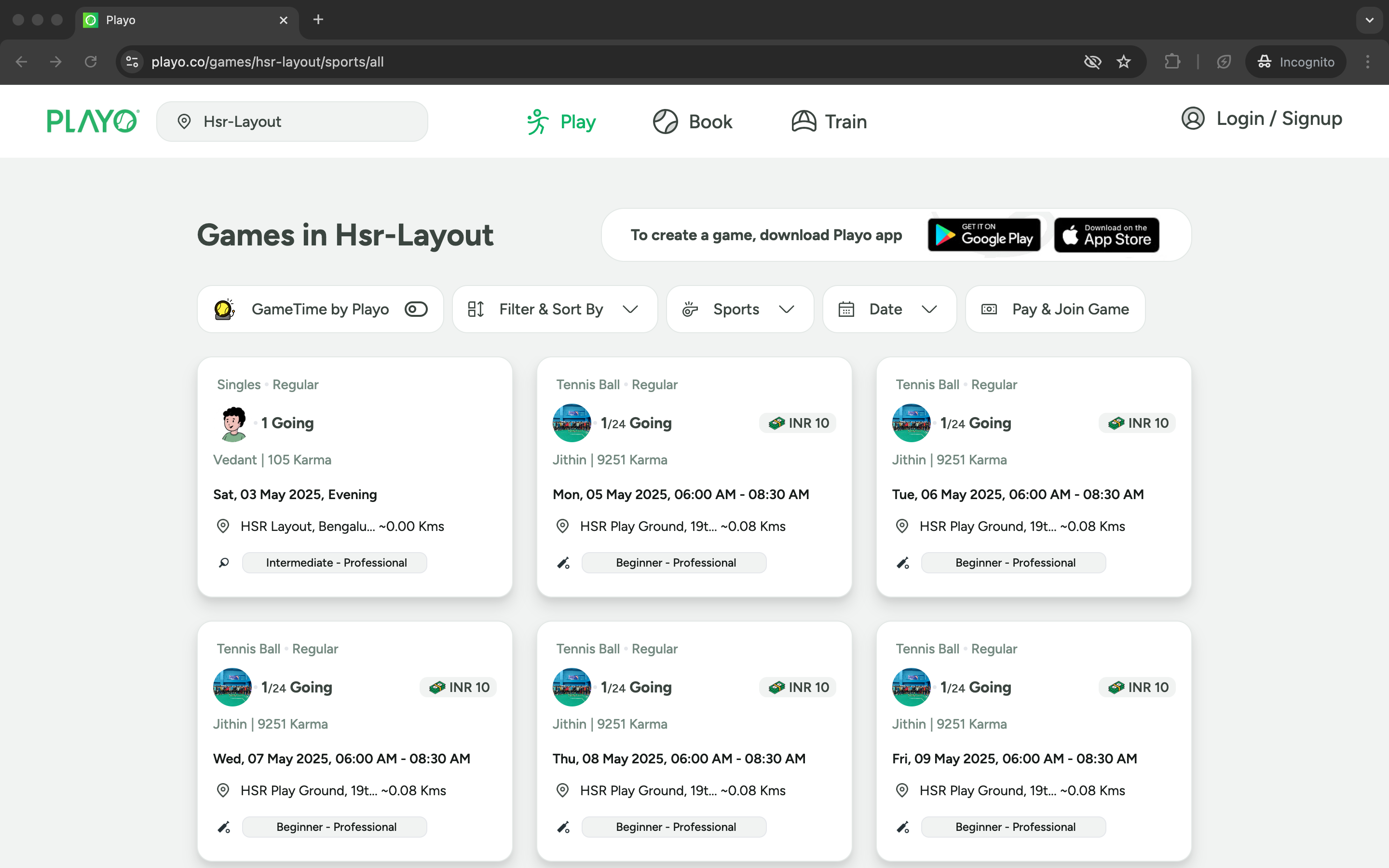Click INR 10 badge on Fri 09 May game

click(1137, 687)
